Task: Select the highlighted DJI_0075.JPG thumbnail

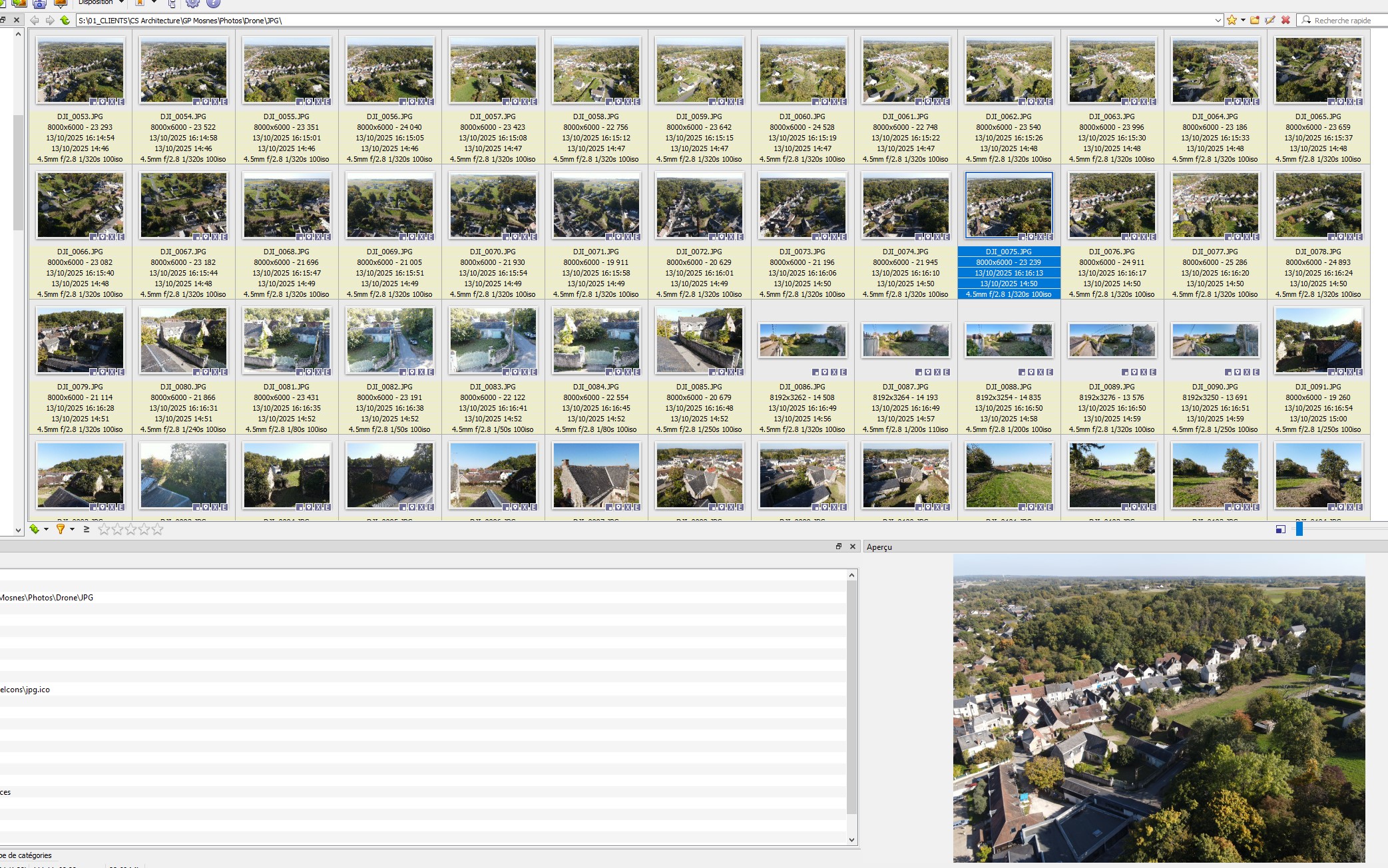Action: (x=1009, y=206)
